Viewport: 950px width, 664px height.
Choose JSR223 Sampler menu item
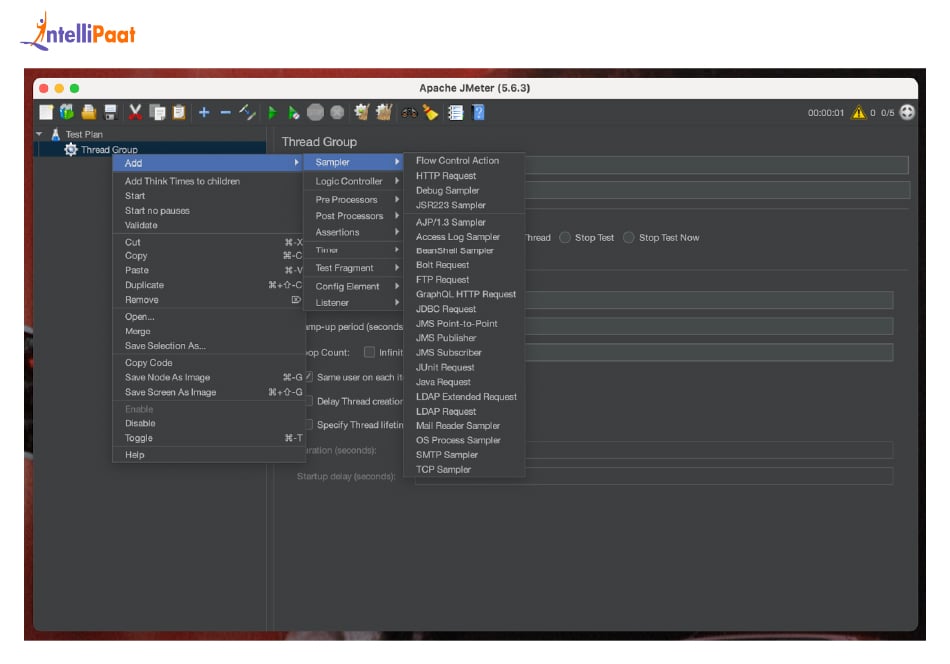463,205
